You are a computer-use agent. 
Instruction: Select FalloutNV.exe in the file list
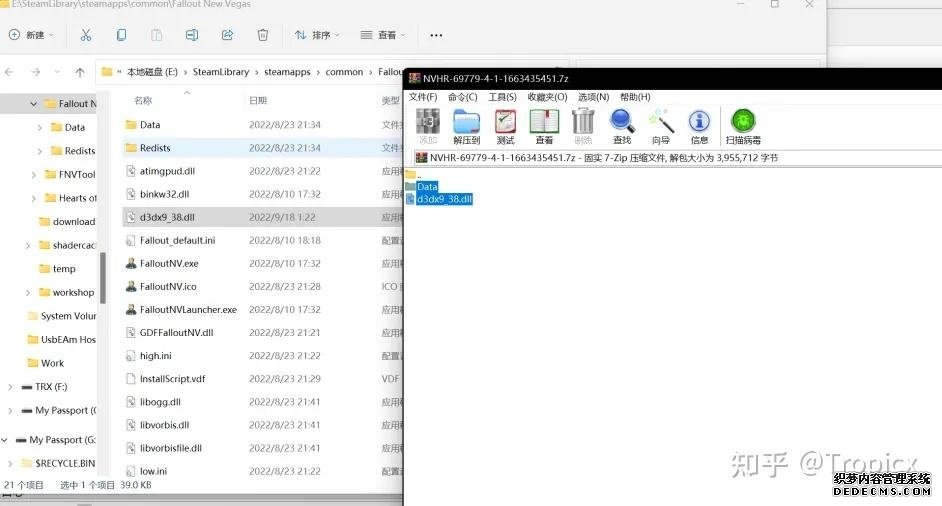click(169, 264)
